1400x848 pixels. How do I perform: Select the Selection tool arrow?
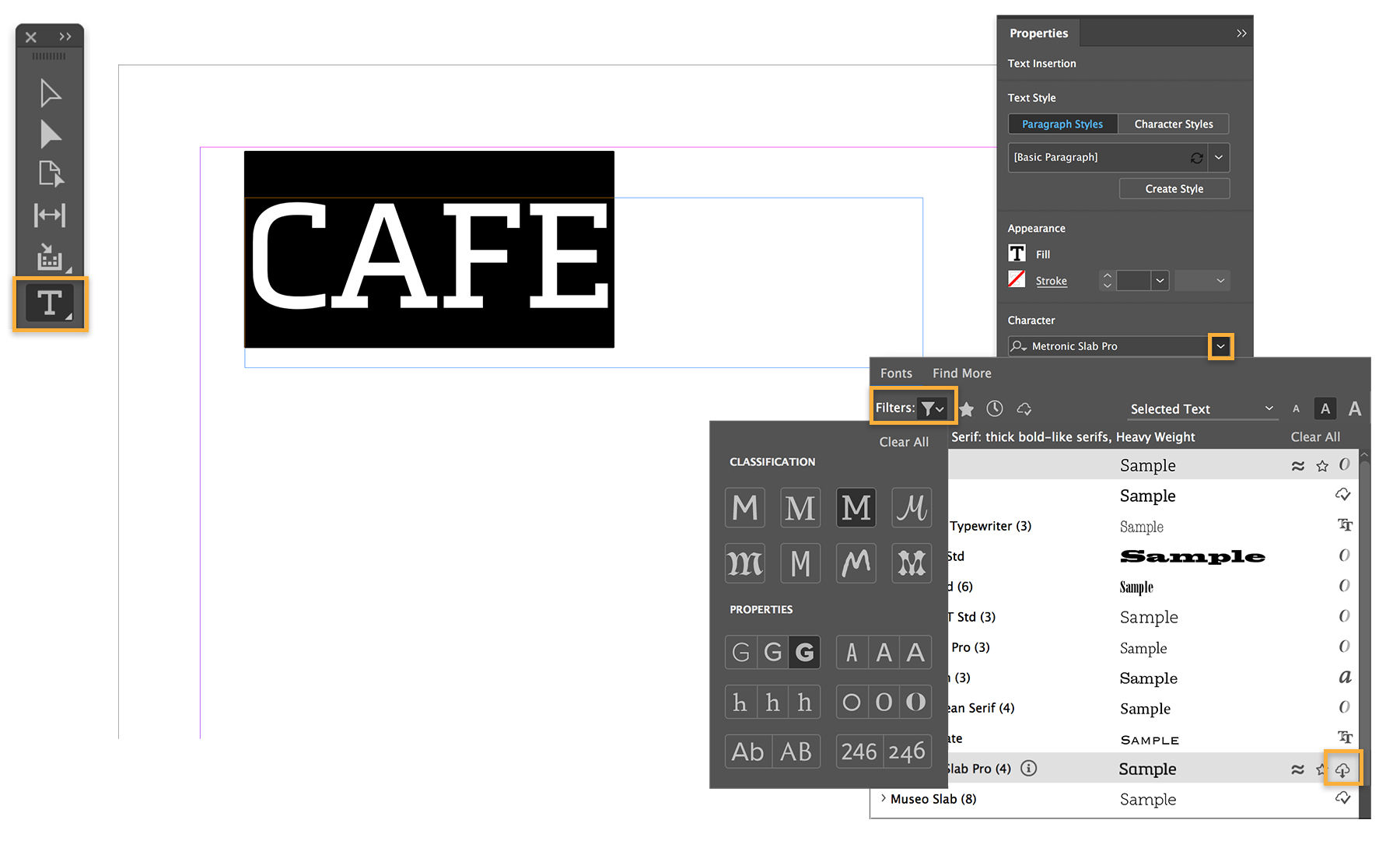[49, 93]
